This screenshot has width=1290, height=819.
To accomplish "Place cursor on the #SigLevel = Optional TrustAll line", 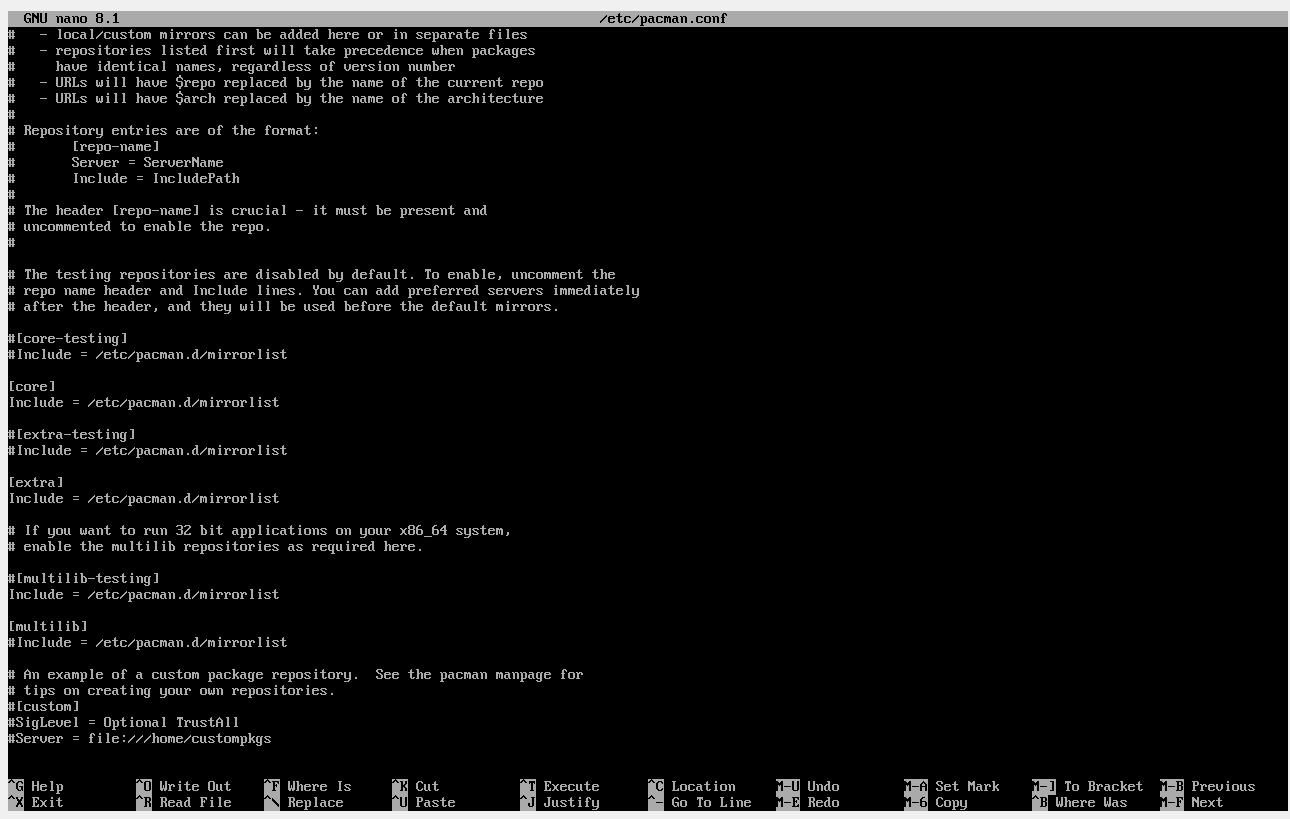I will [x=124, y=722].
